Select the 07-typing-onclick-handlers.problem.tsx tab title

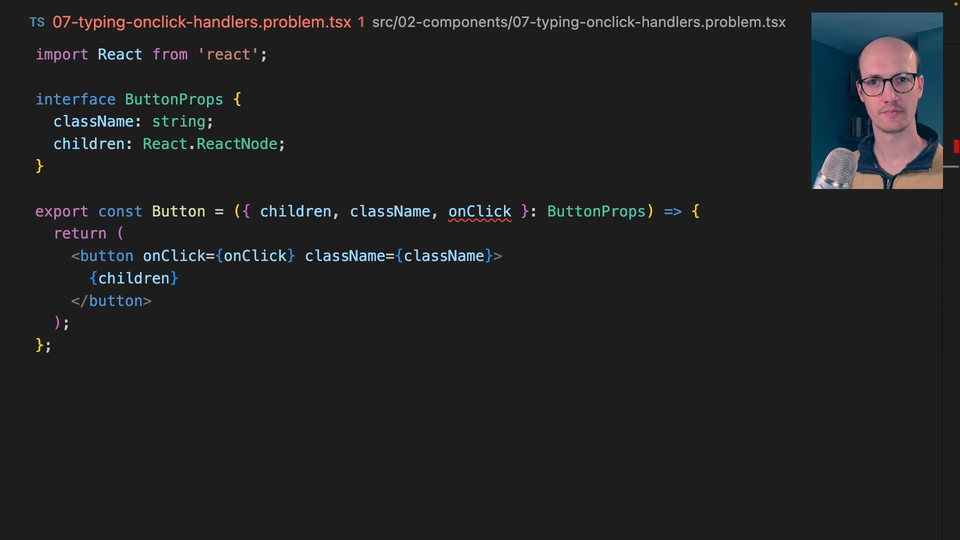[202, 22]
